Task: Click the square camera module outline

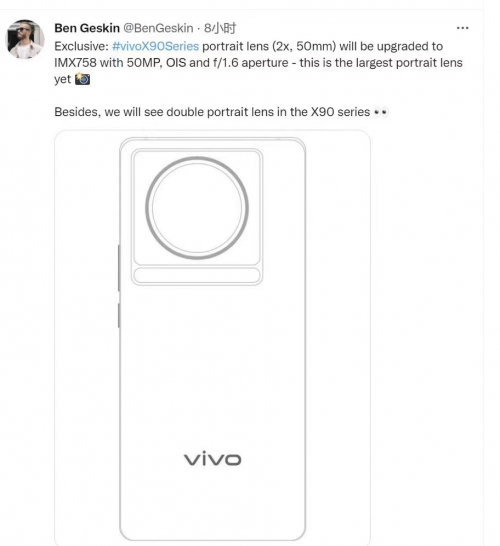Action: pyautogui.click(x=197, y=217)
